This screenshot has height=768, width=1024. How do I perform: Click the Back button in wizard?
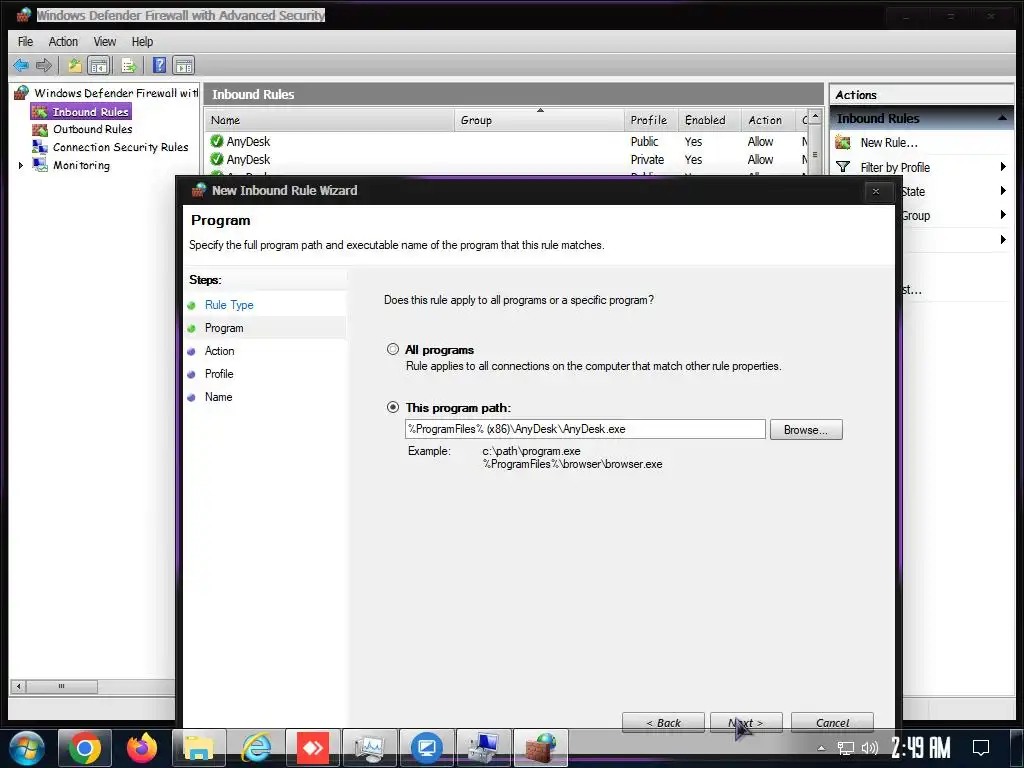(664, 722)
